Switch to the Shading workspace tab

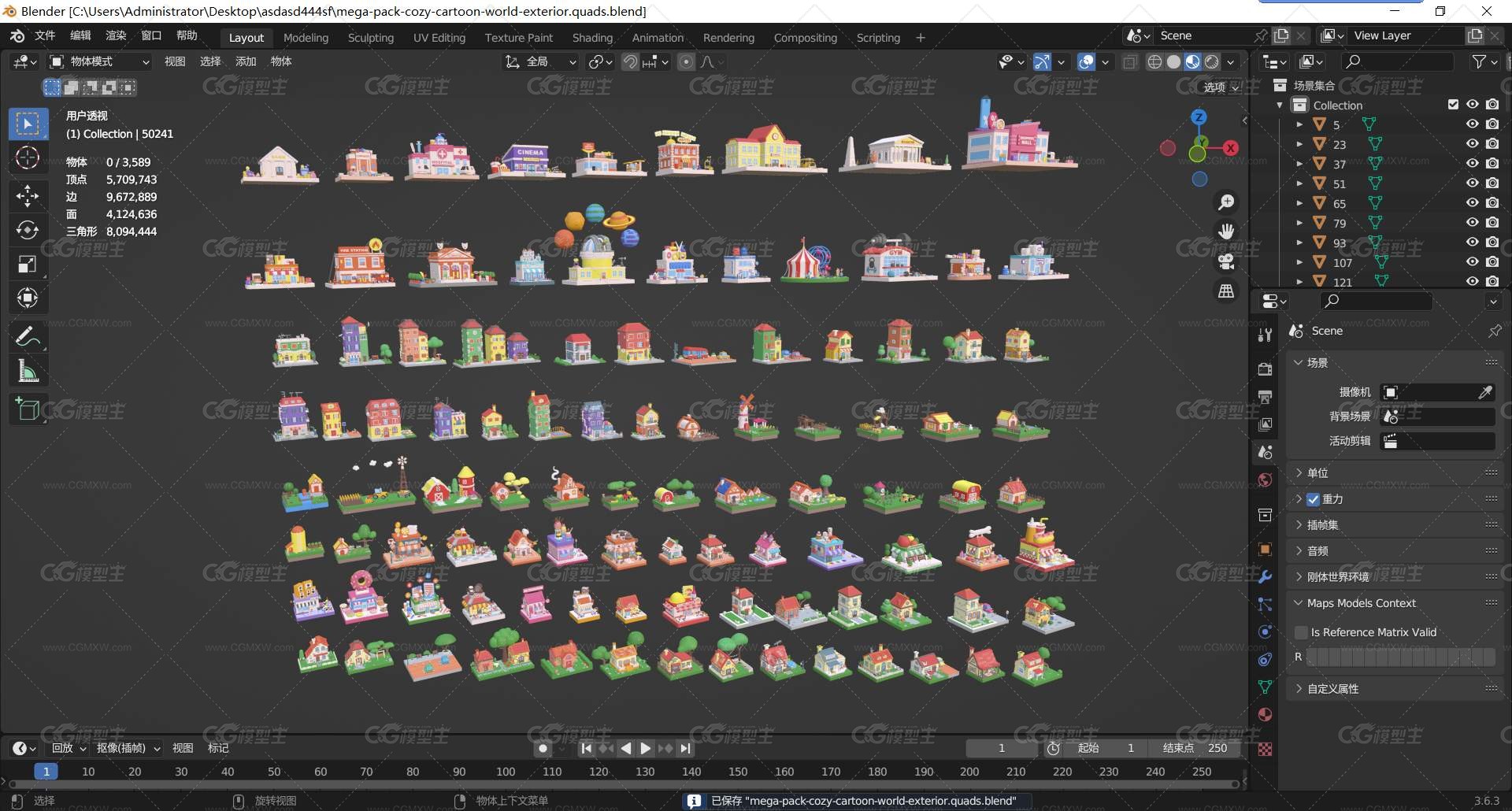(592, 37)
